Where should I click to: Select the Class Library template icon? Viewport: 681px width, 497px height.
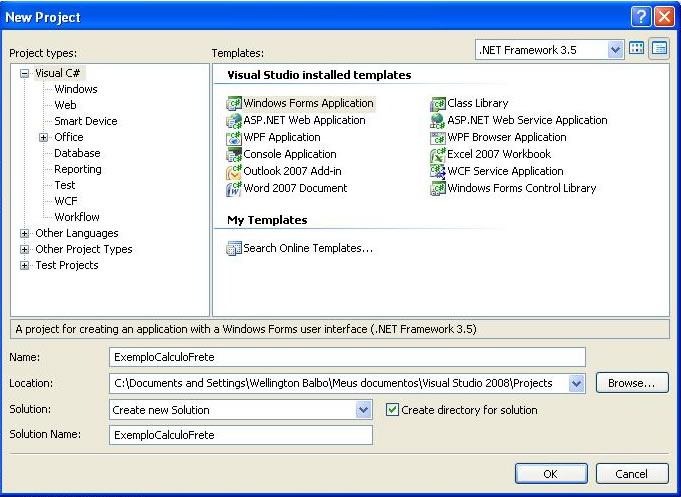pos(438,103)
